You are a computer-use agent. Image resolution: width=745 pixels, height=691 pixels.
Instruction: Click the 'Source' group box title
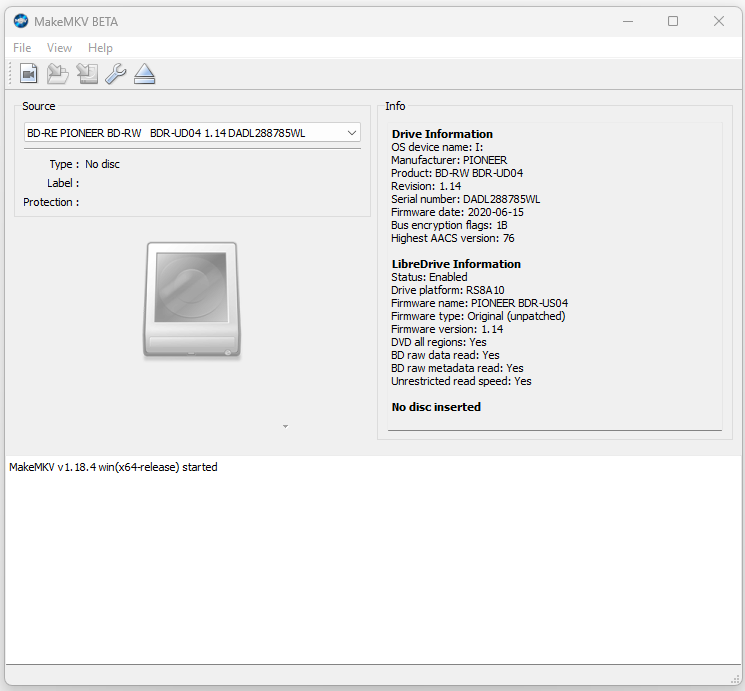(x=39, y=106)
